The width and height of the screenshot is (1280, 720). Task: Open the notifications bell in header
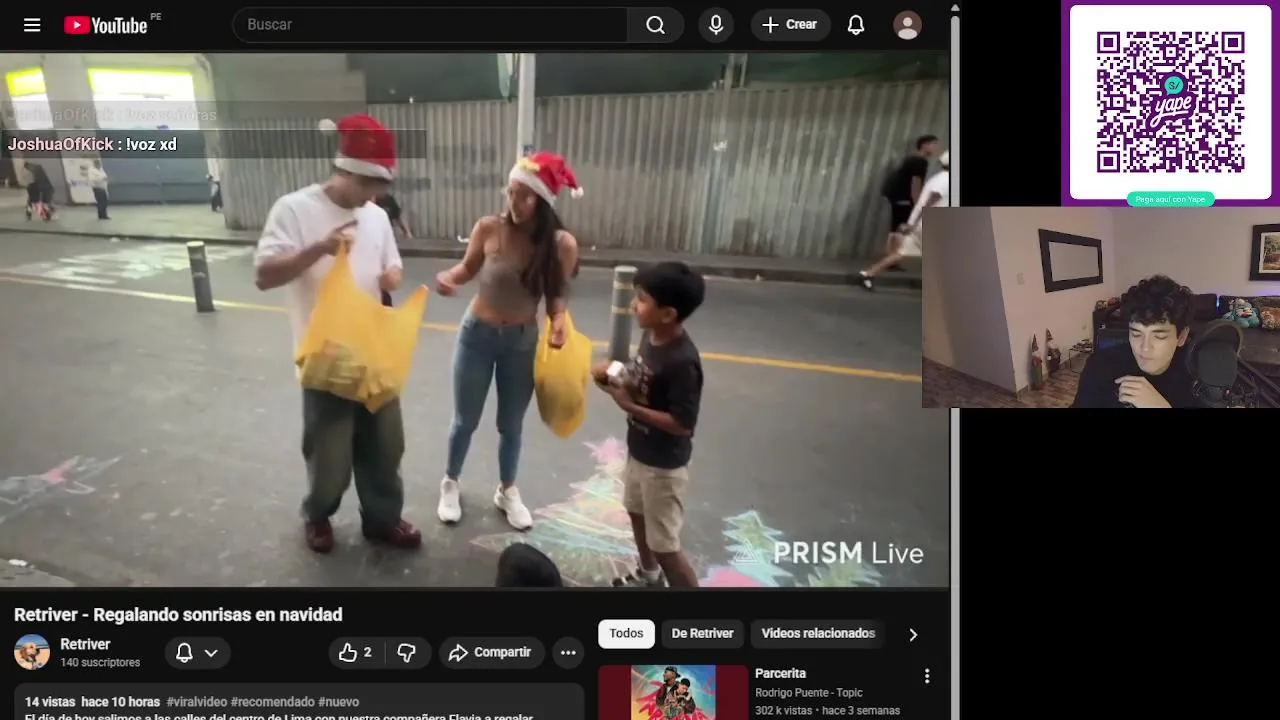(856, 25)
